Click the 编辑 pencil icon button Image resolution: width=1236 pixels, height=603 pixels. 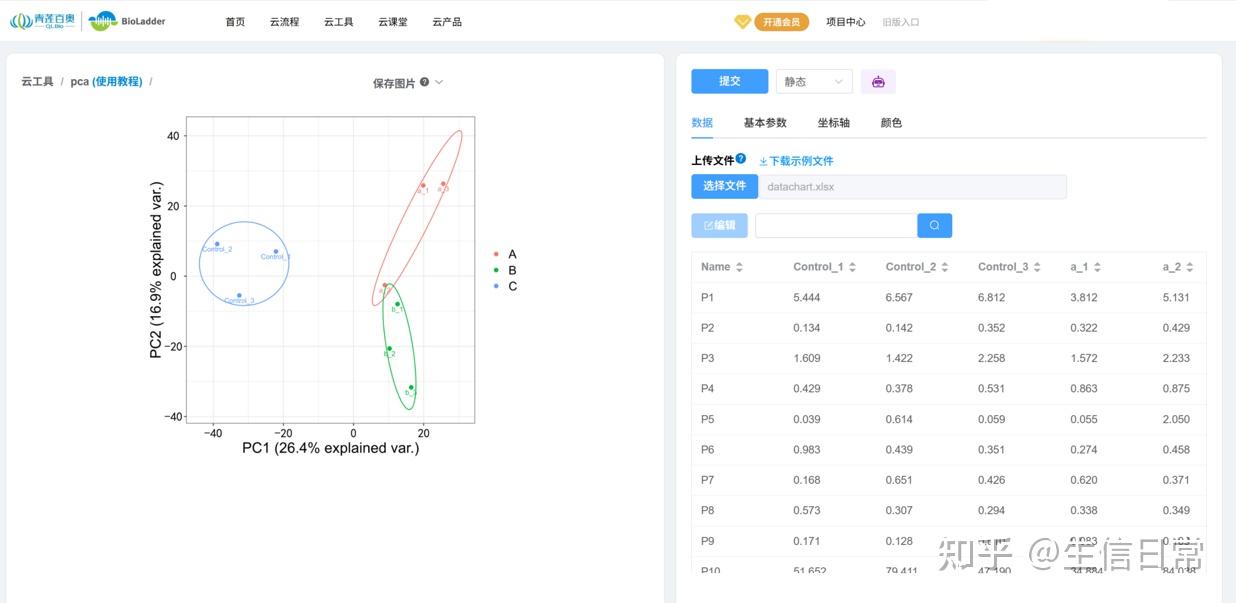(718, 225)
